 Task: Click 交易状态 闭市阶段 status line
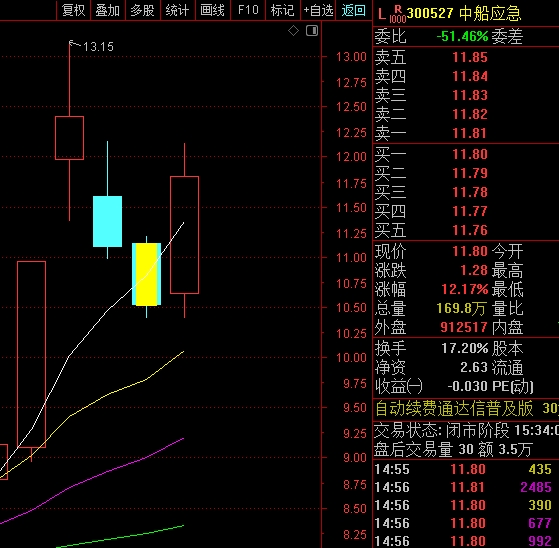[466, 431]
